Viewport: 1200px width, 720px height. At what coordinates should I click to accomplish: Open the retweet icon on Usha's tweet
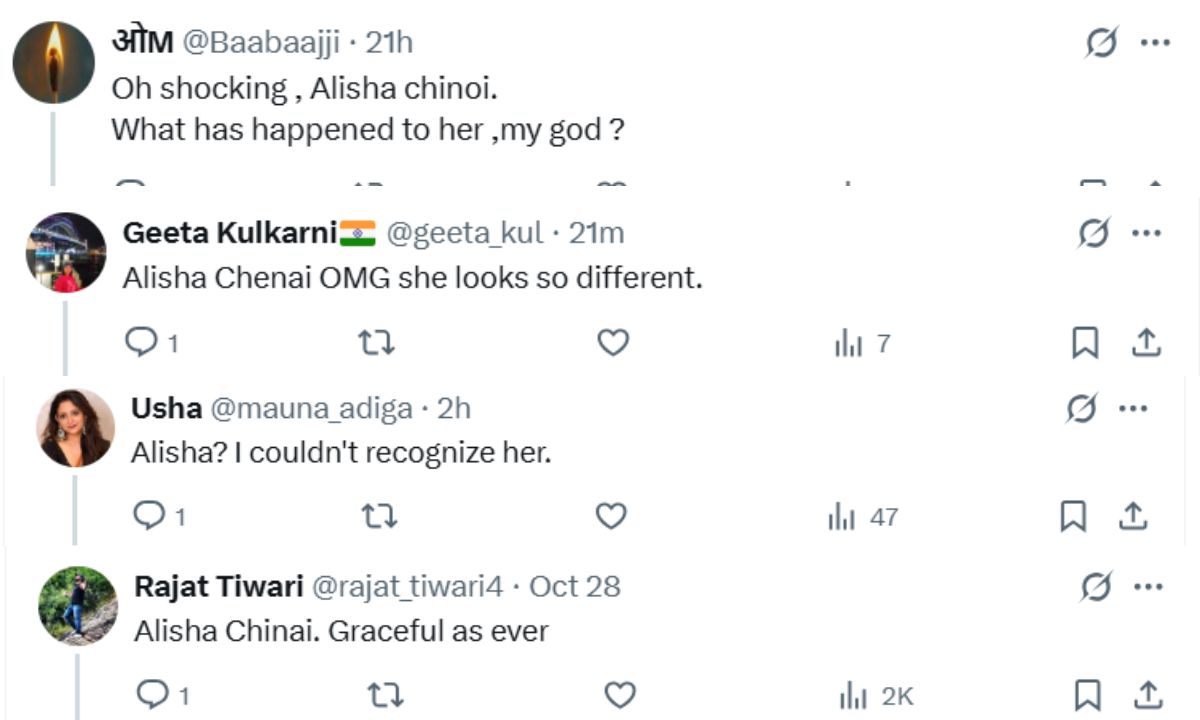(378, 516)
